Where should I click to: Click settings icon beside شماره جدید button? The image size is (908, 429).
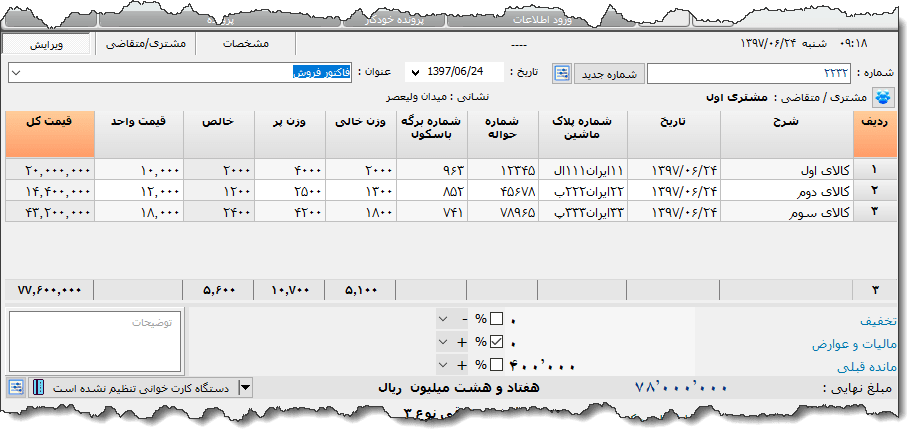[x=562, y=74]
